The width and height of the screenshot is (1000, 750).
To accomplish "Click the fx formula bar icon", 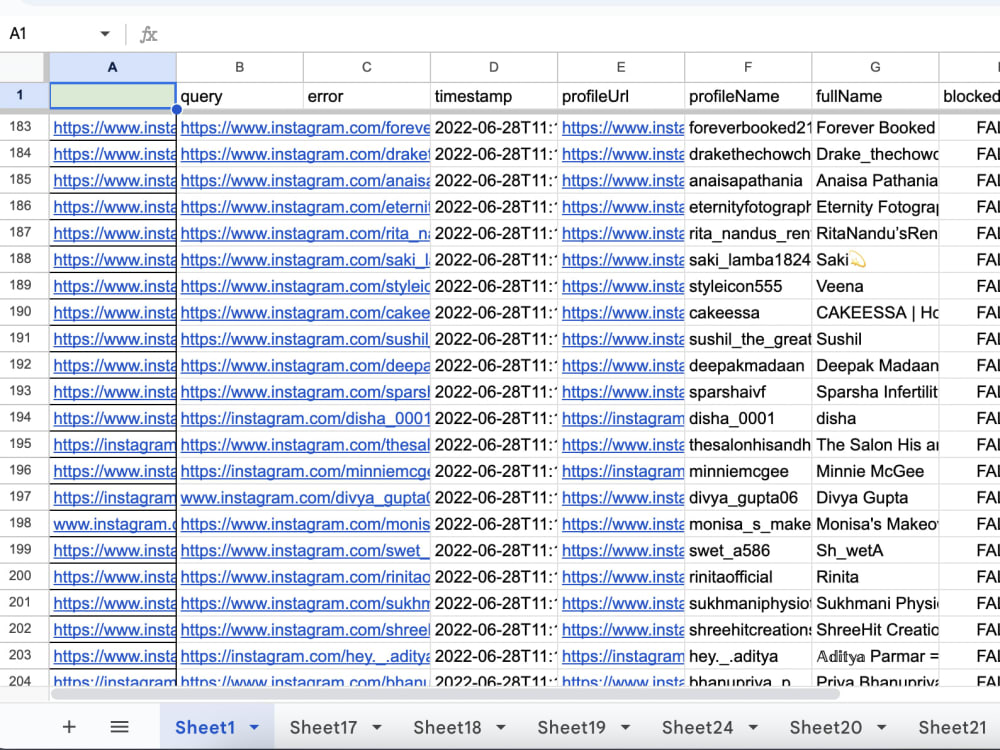I will pyautogui.click(x=149, y=34).
